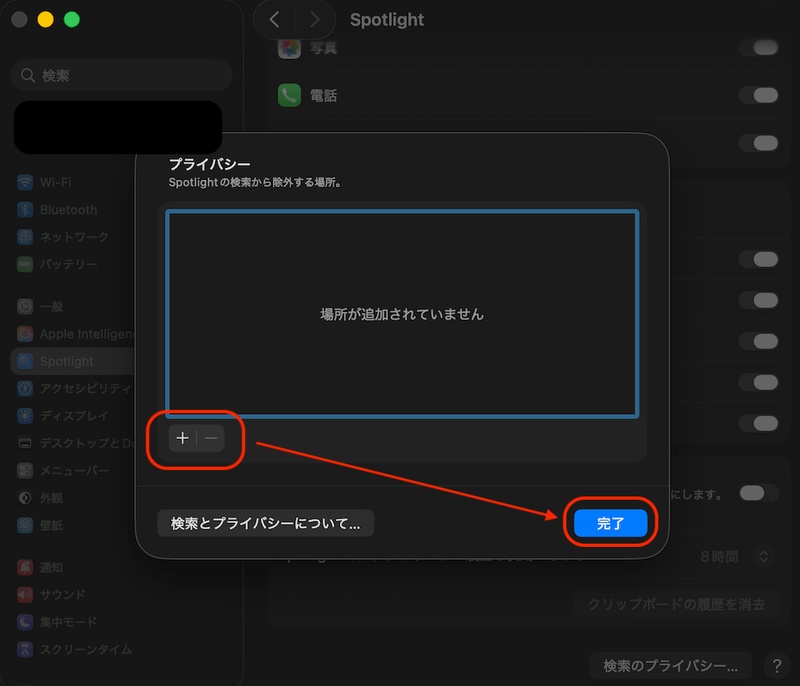800x686 pixels.
Task: Click the blue 完了 button
Action: pyautogui.click(x=610, y=523)
